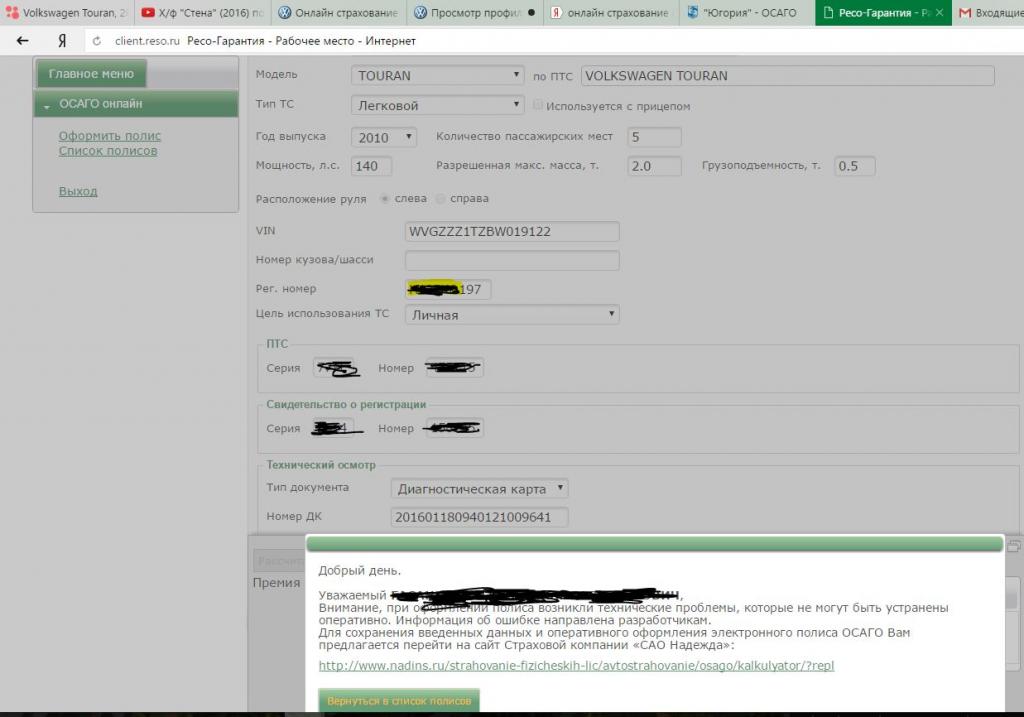The image size is (1024, 717).
Task: Click the Номер ДК field
Action: (x=479, y=517)
